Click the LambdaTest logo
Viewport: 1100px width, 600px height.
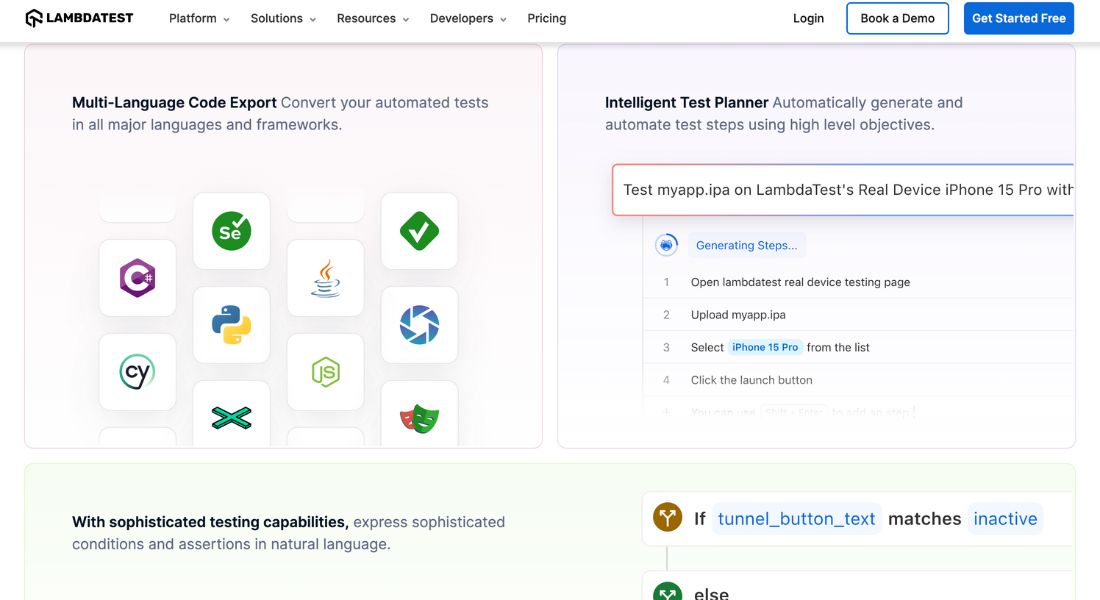point(79,18)
